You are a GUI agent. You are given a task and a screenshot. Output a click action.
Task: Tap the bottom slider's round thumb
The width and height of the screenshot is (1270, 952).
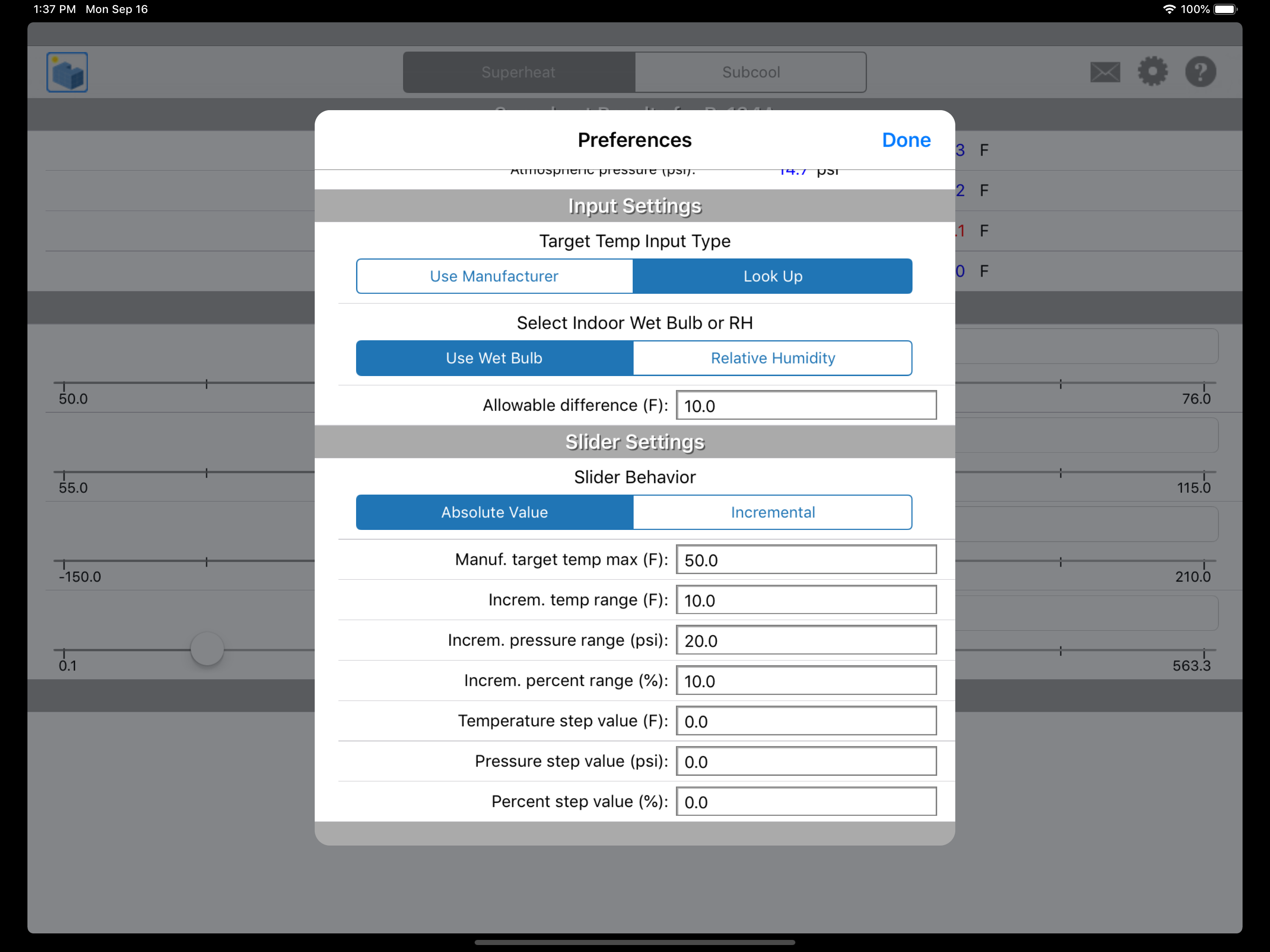[207, 649]
